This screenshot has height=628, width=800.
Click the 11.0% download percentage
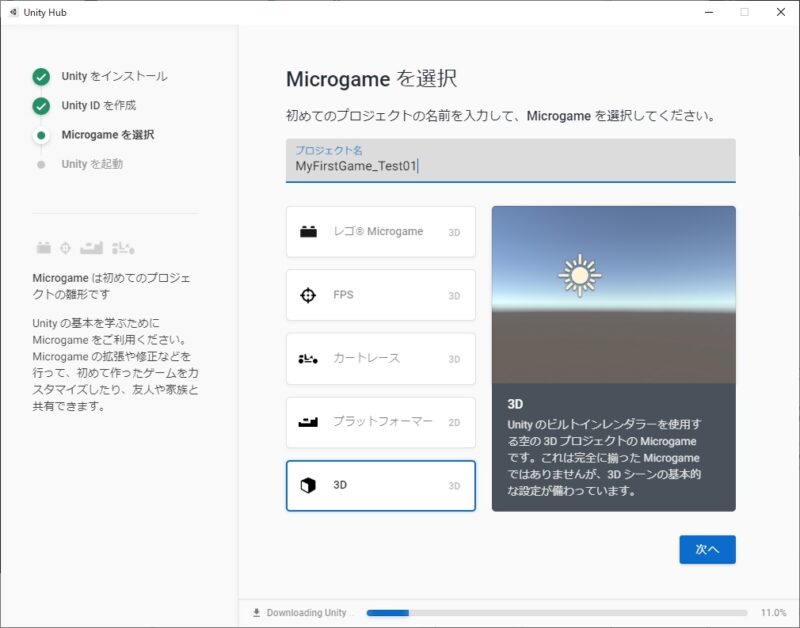(x=773, y=612)
